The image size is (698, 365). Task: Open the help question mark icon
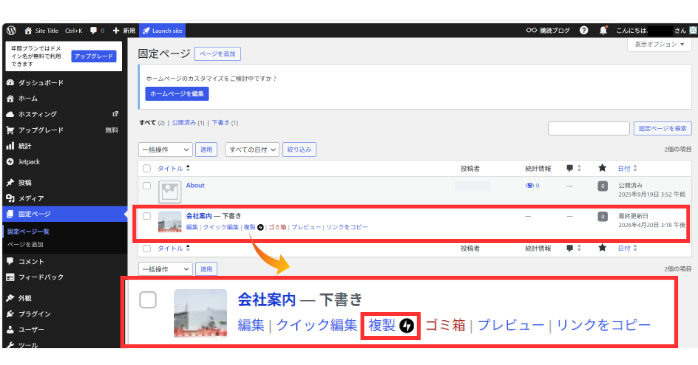pyautogui.click(x=584, y=31)
